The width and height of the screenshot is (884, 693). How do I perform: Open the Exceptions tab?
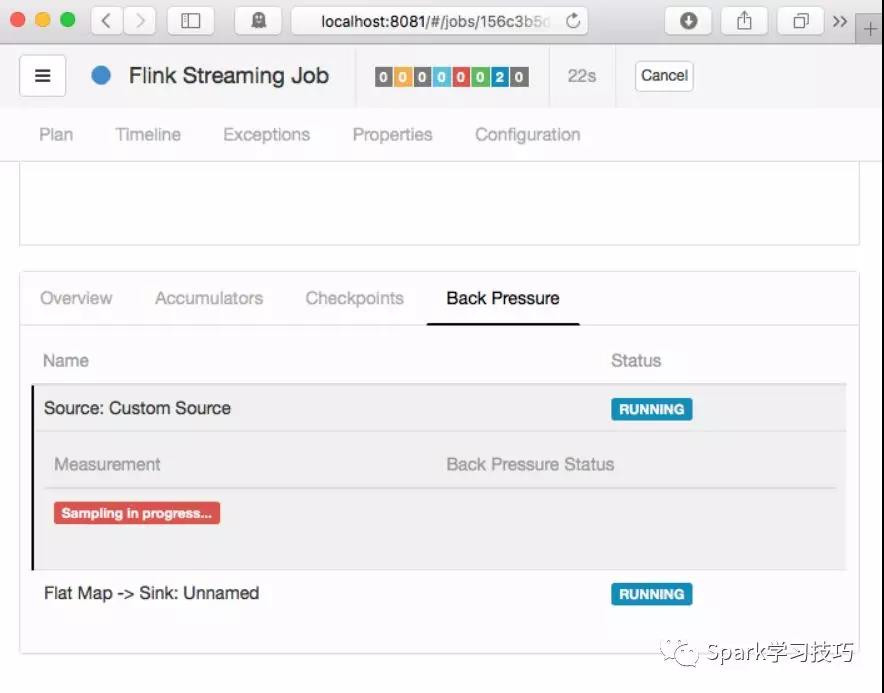pos(267,135)
